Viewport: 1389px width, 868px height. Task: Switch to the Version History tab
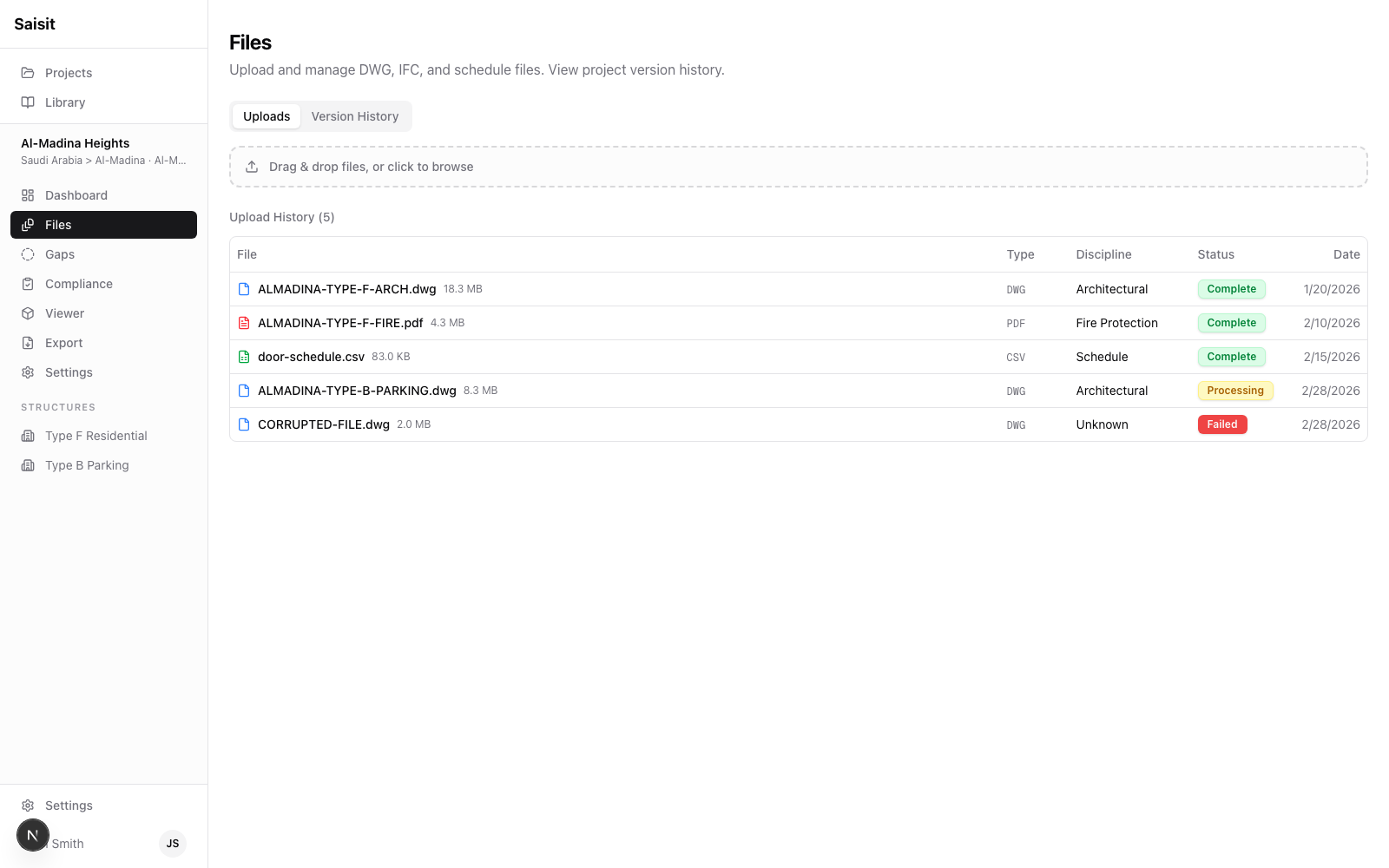pos(355,116)
